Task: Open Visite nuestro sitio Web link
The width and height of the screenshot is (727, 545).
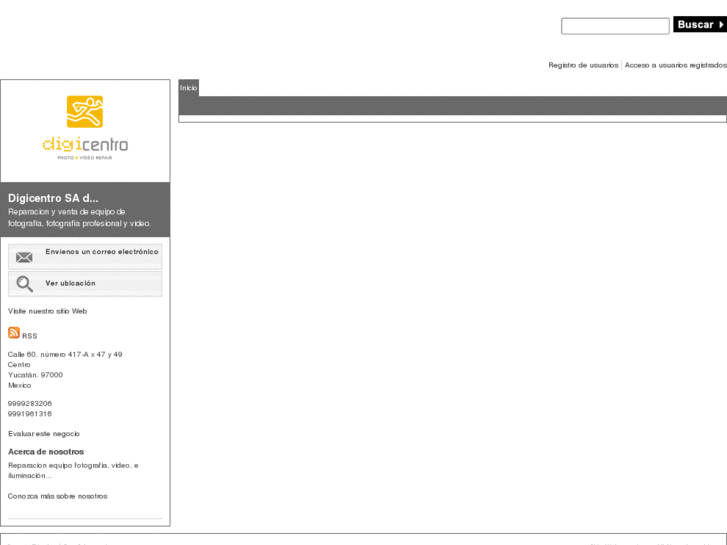Action: (47, 311)
